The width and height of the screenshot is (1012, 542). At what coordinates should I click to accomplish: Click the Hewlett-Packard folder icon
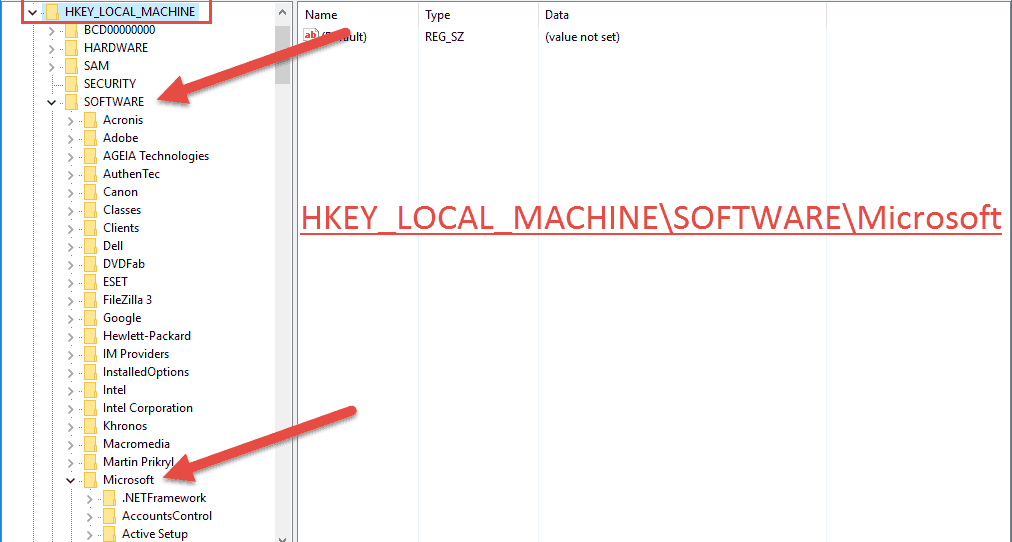90,336
